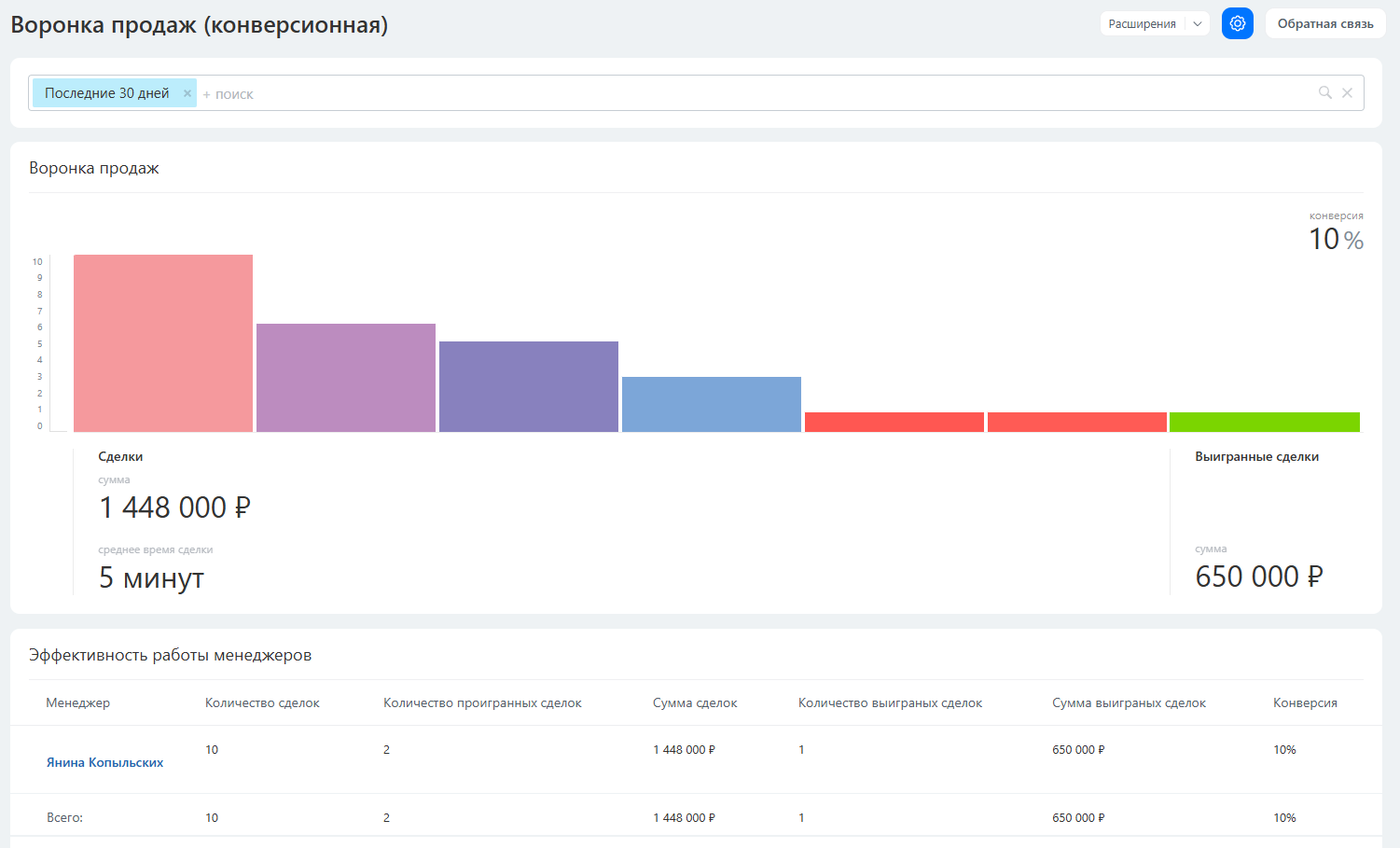Image resolution: width=1400 pixels, height=848 pixels.
Task: Click the tallest pink funnel bar
Action: pos(163,343)
